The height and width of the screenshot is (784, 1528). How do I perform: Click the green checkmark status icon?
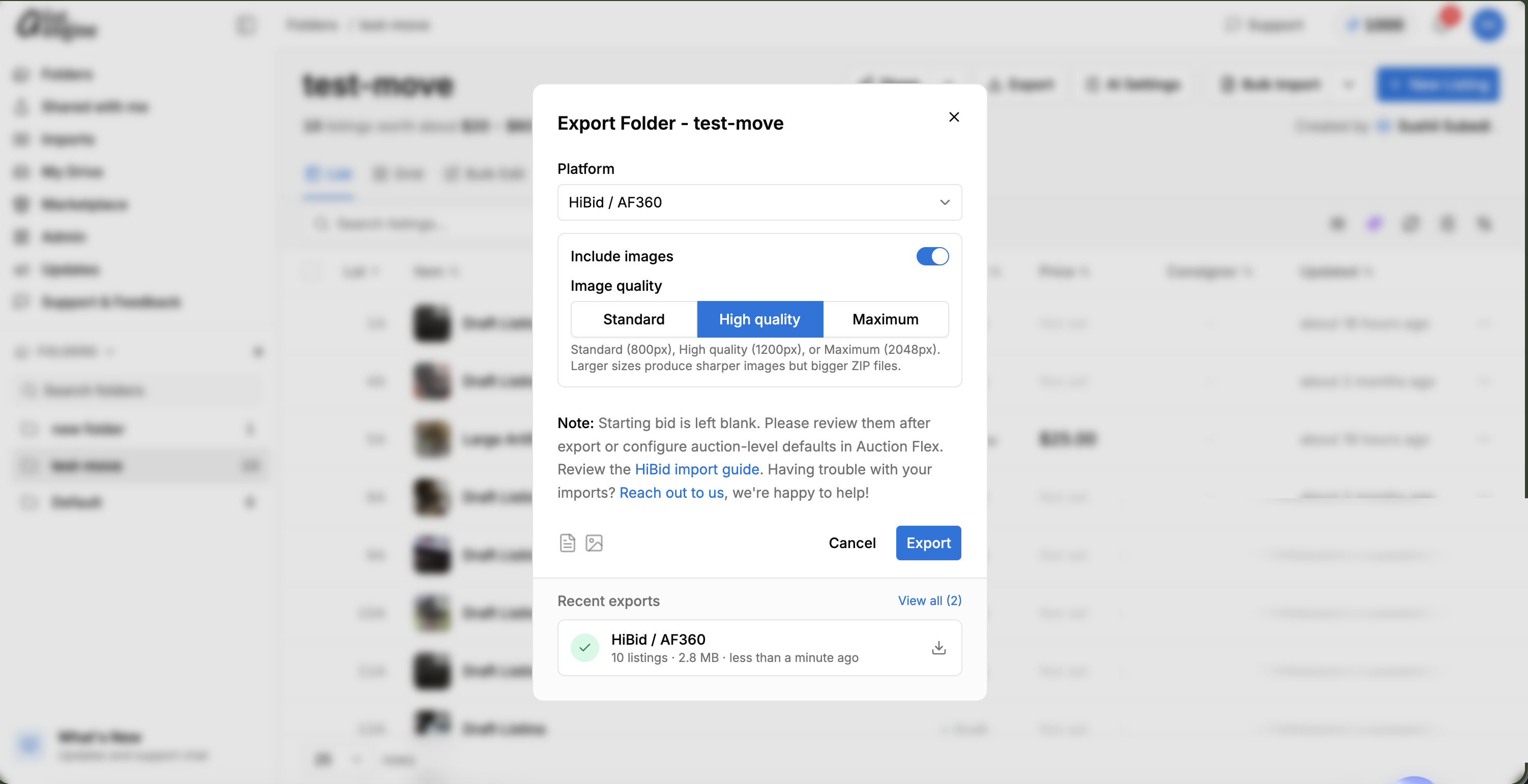pyautogui.click(x=585, y=648)
